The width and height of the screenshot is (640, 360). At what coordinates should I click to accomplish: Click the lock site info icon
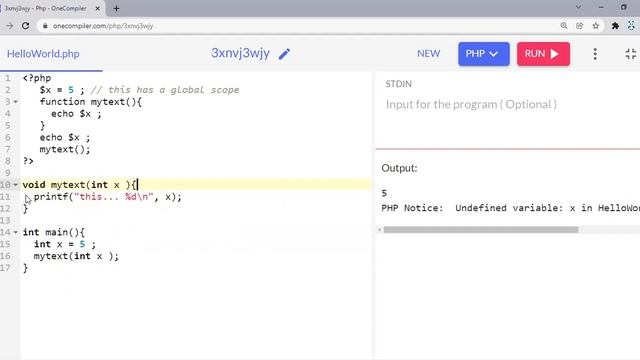point(45,26)
